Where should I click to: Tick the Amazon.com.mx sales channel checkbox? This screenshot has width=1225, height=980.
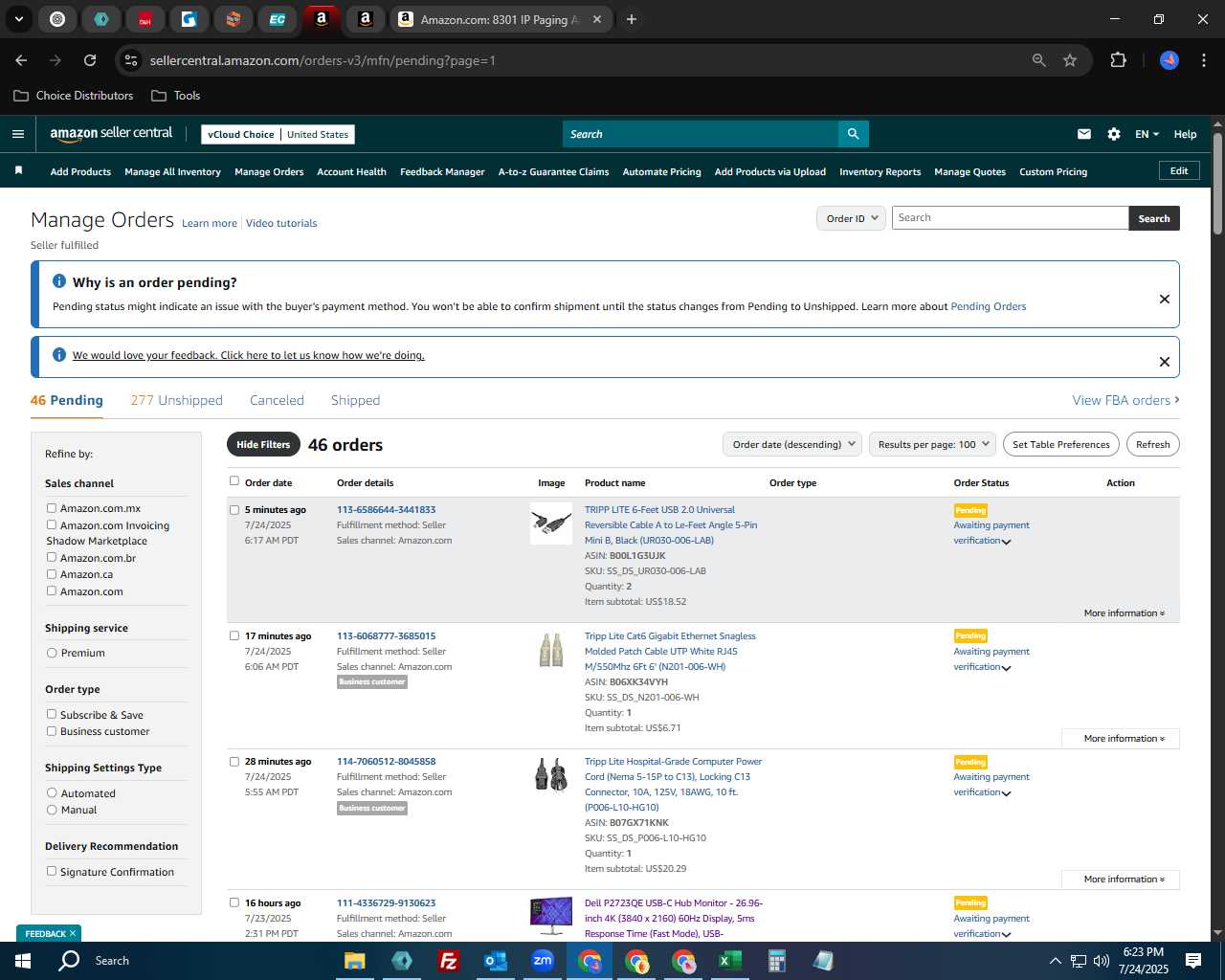[x=52, y=508]
